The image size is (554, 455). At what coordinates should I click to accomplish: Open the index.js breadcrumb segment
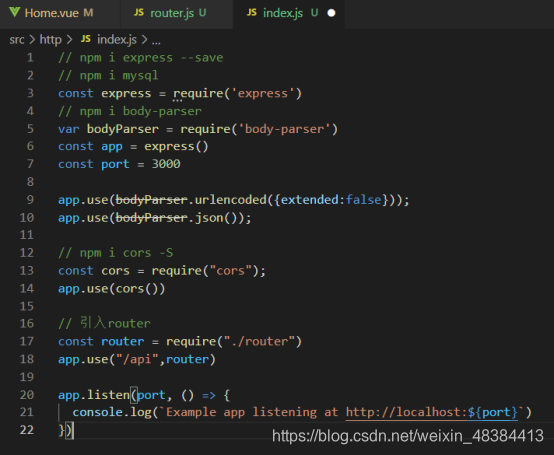[117, 40]
